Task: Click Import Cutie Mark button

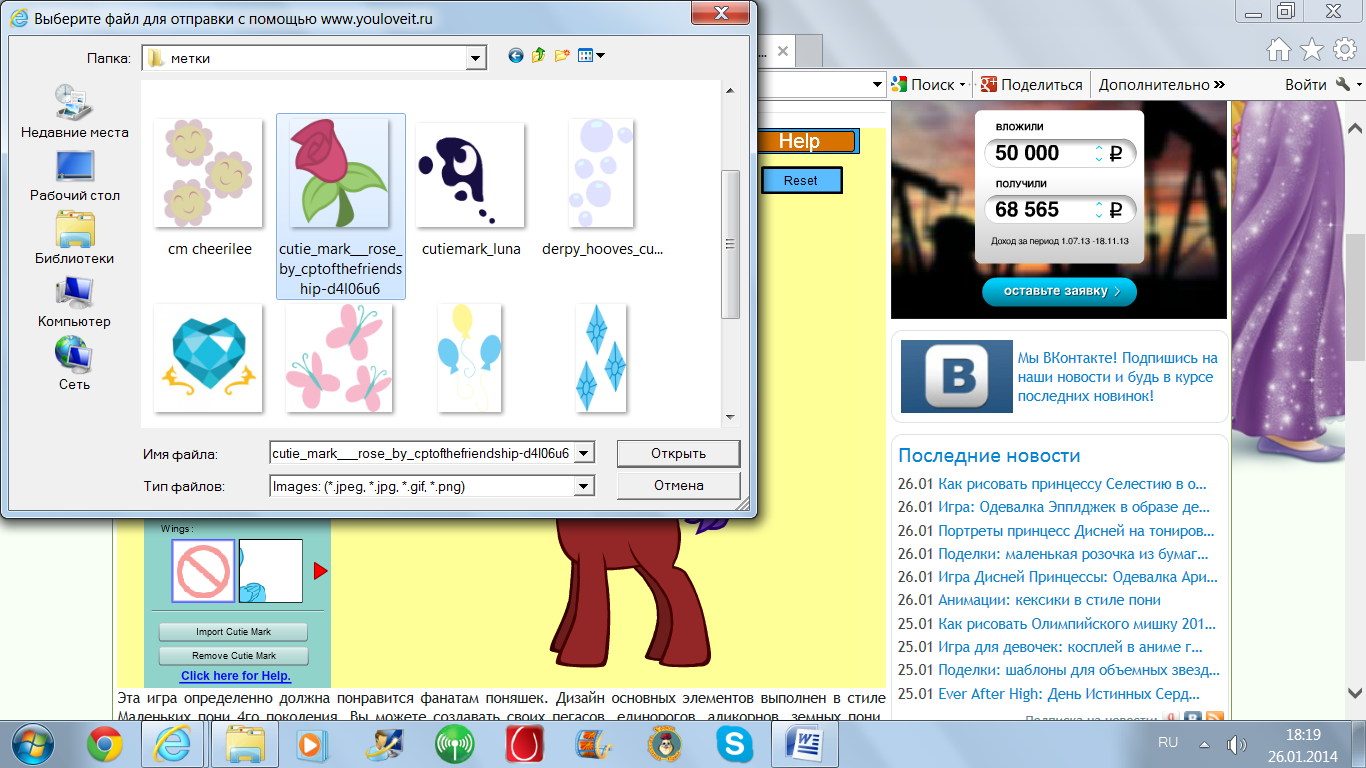Action: pos(233,632)
